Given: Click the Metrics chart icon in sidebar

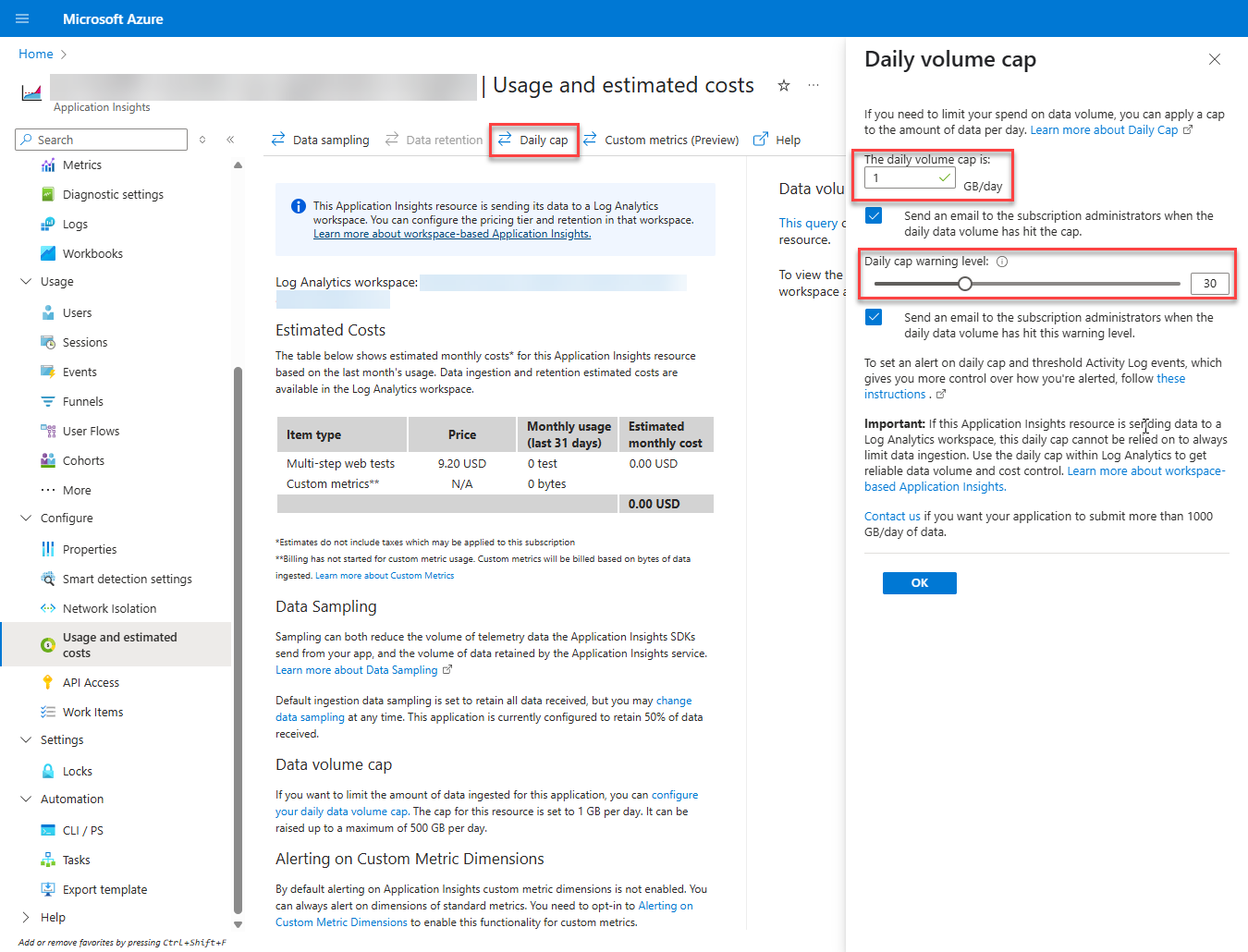Looking at the screenshot, I should pos(48,165).
